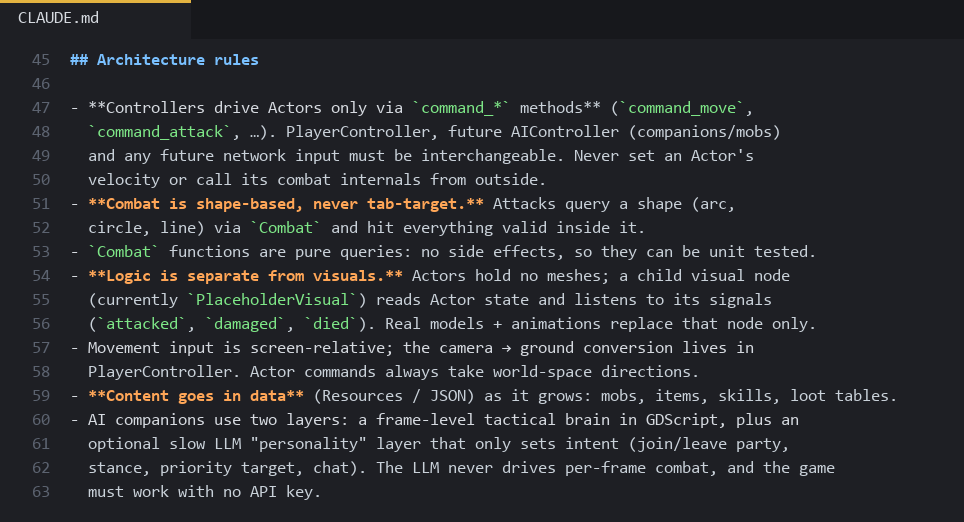Click line number 47 in the gutter
This screenshot has width=964, height=522.
[41, 108]
